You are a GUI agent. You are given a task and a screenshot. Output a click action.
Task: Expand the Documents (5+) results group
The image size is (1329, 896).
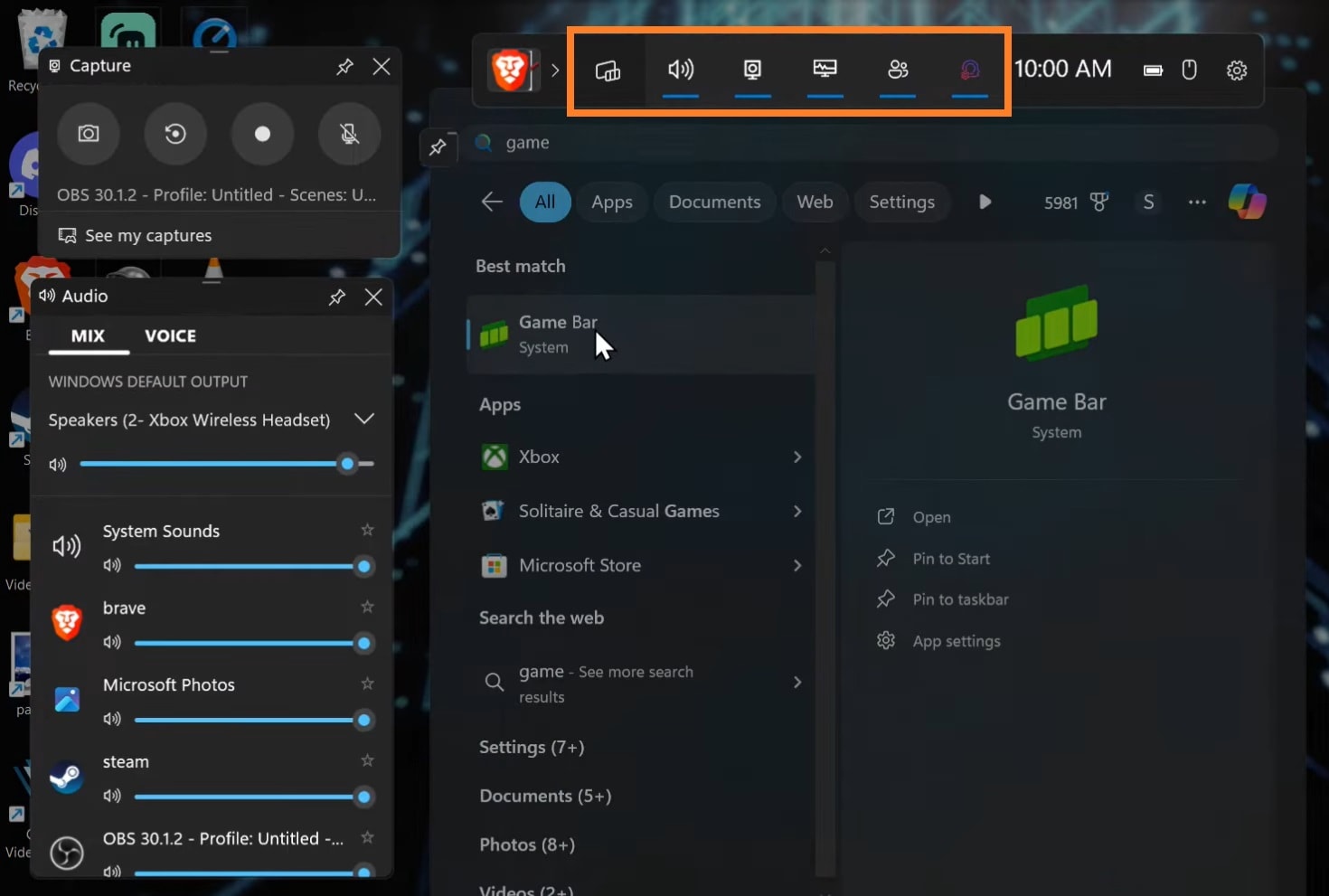pos(545,797)
